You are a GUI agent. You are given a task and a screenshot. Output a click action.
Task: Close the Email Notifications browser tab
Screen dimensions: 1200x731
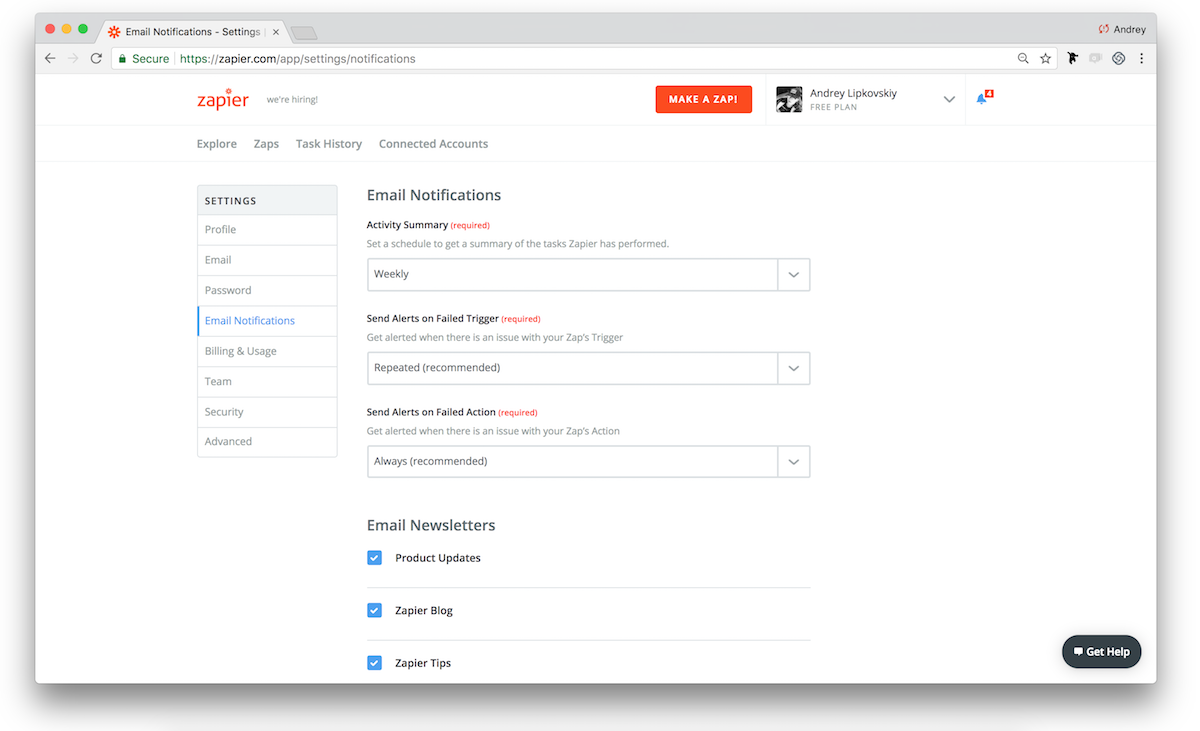point(277,32)
